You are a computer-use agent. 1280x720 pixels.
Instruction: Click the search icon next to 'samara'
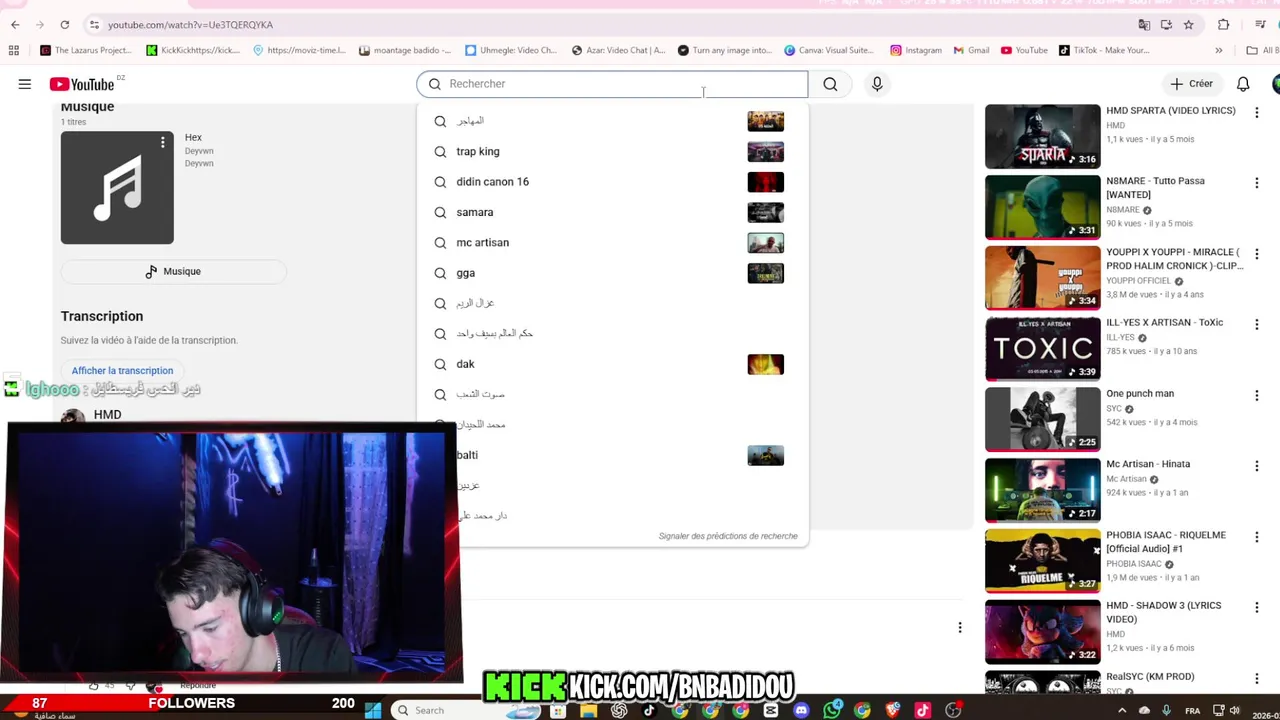pos(440,212)
